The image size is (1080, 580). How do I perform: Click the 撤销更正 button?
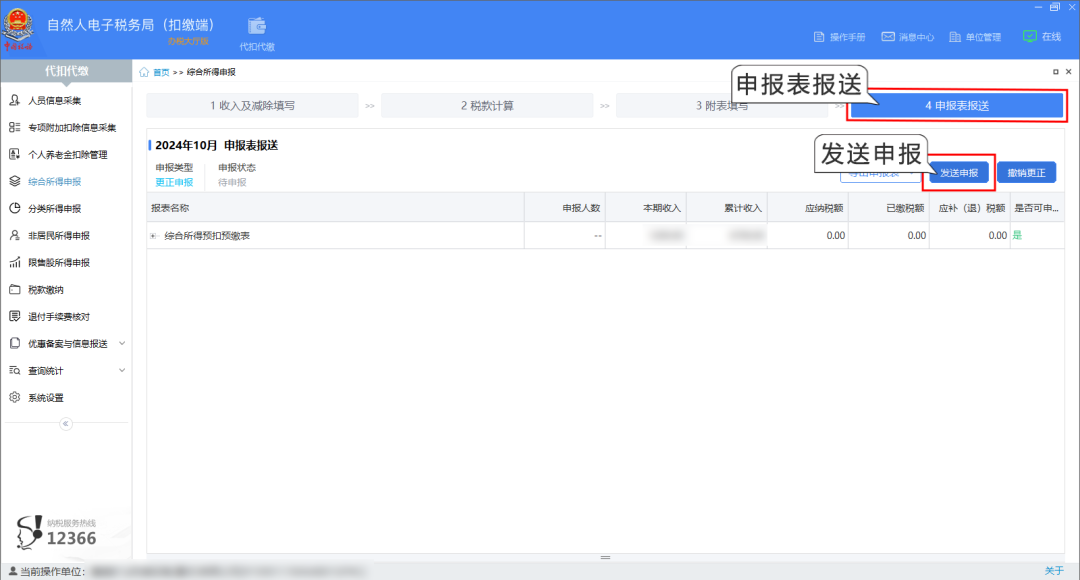coord(1027,171)
